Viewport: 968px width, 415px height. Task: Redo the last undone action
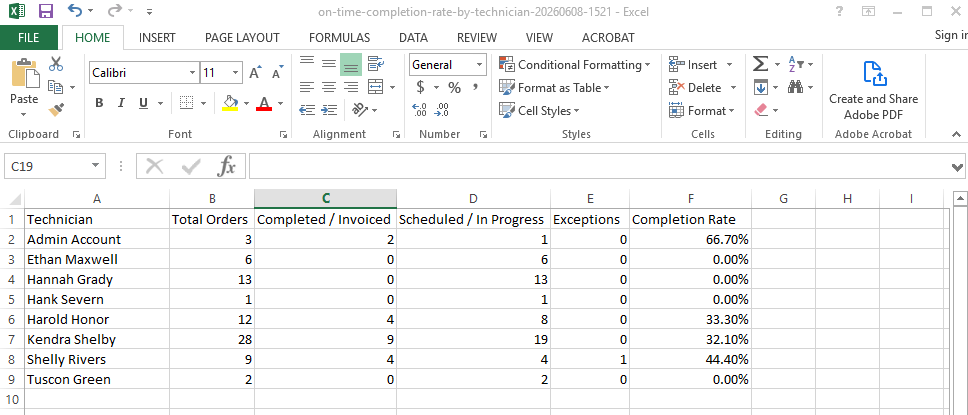(x=115, y=10)
